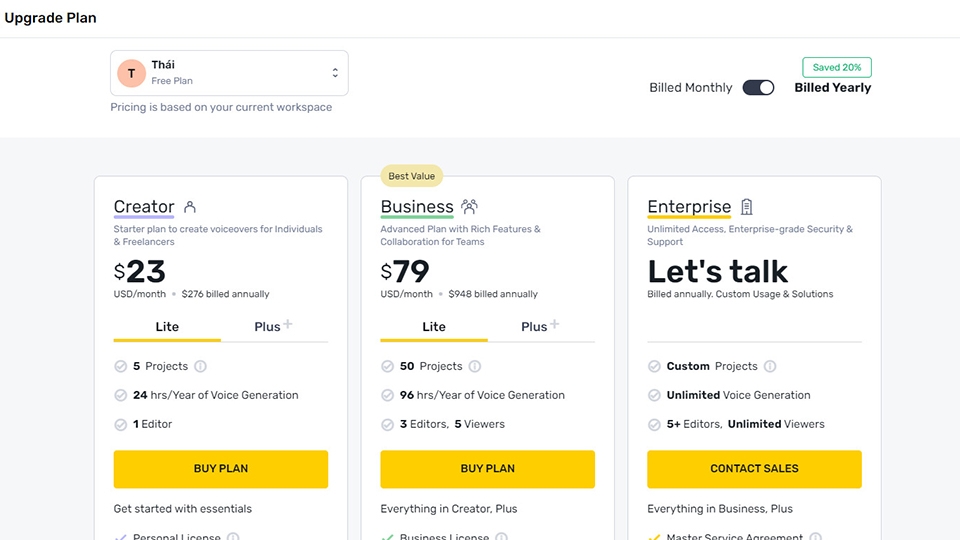The height and width of the screenshot is (540, 960).
Task: Click the Saved 20% badge
Action: click(x=837, y=67)
